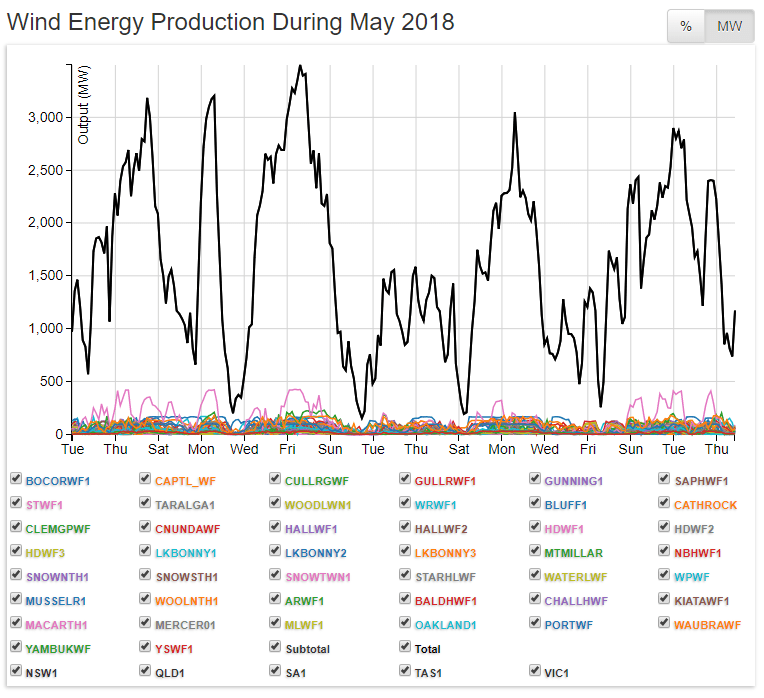Select the MW units button
Screen dimensions: 764x698
729,26
